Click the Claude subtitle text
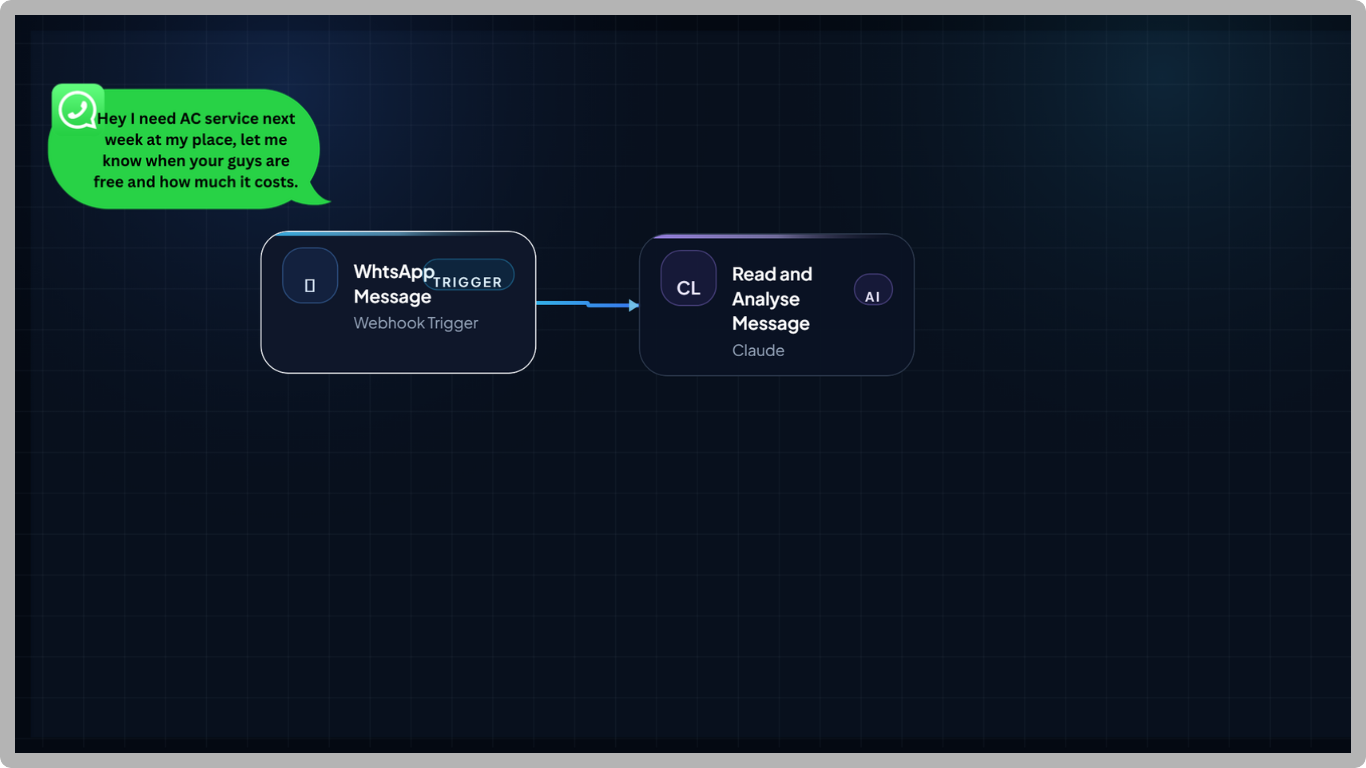This screenshot has width=1366, height=768. (x=758, y=350)
